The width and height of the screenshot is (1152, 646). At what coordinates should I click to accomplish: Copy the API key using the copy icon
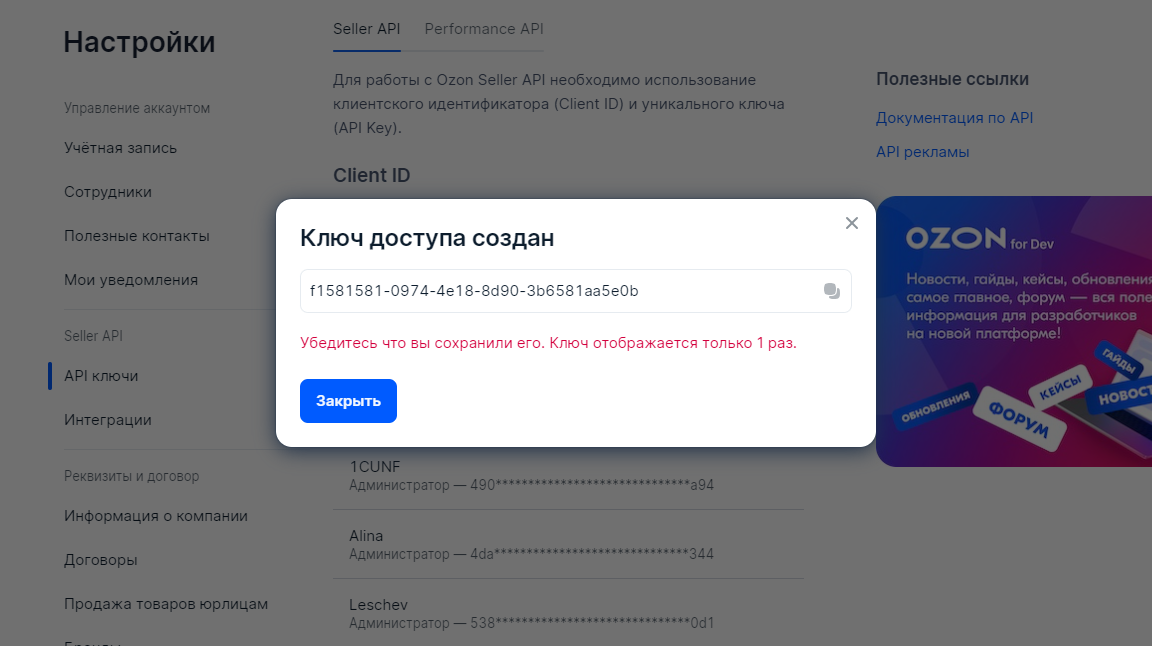tap(830, 291)
